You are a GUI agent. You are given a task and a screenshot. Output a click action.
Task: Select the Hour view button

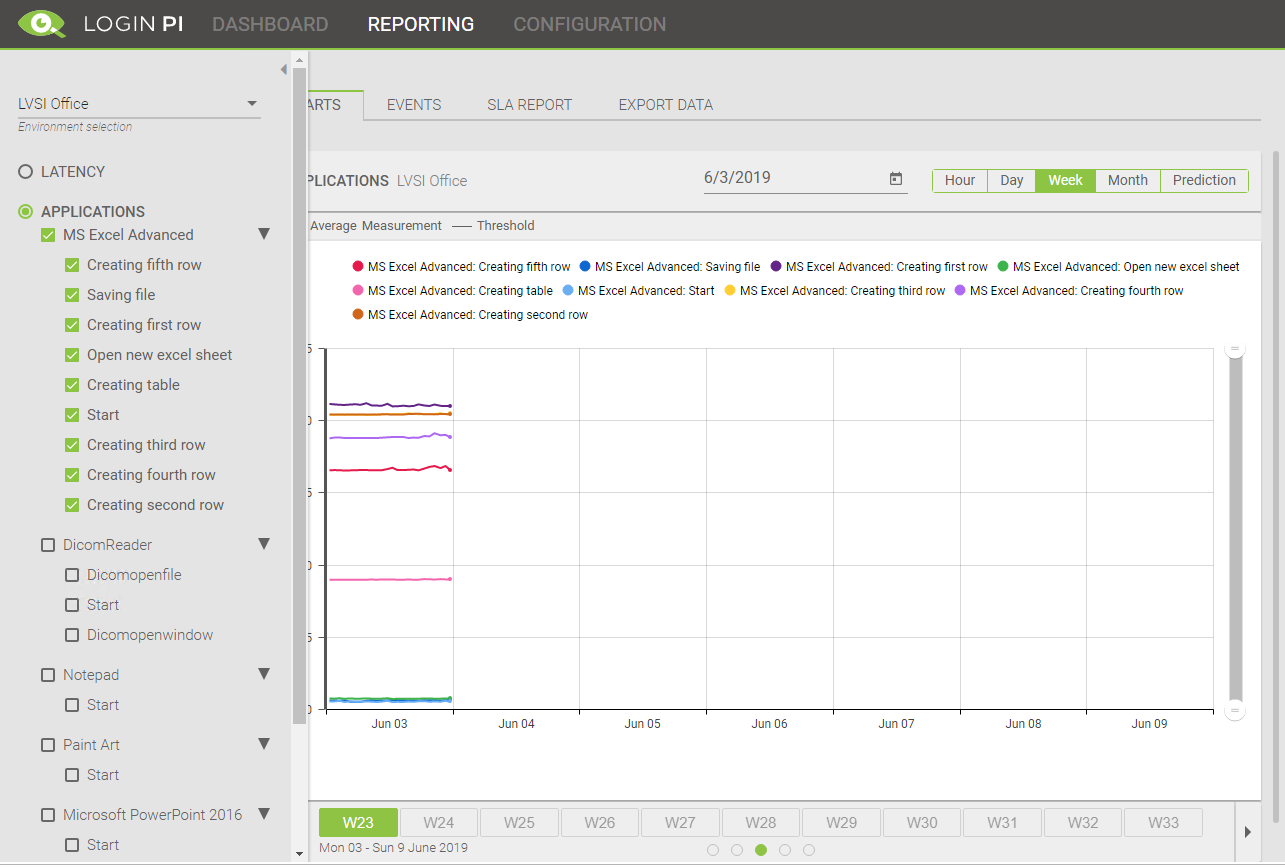pyautogui.click(x=960, y=180)
